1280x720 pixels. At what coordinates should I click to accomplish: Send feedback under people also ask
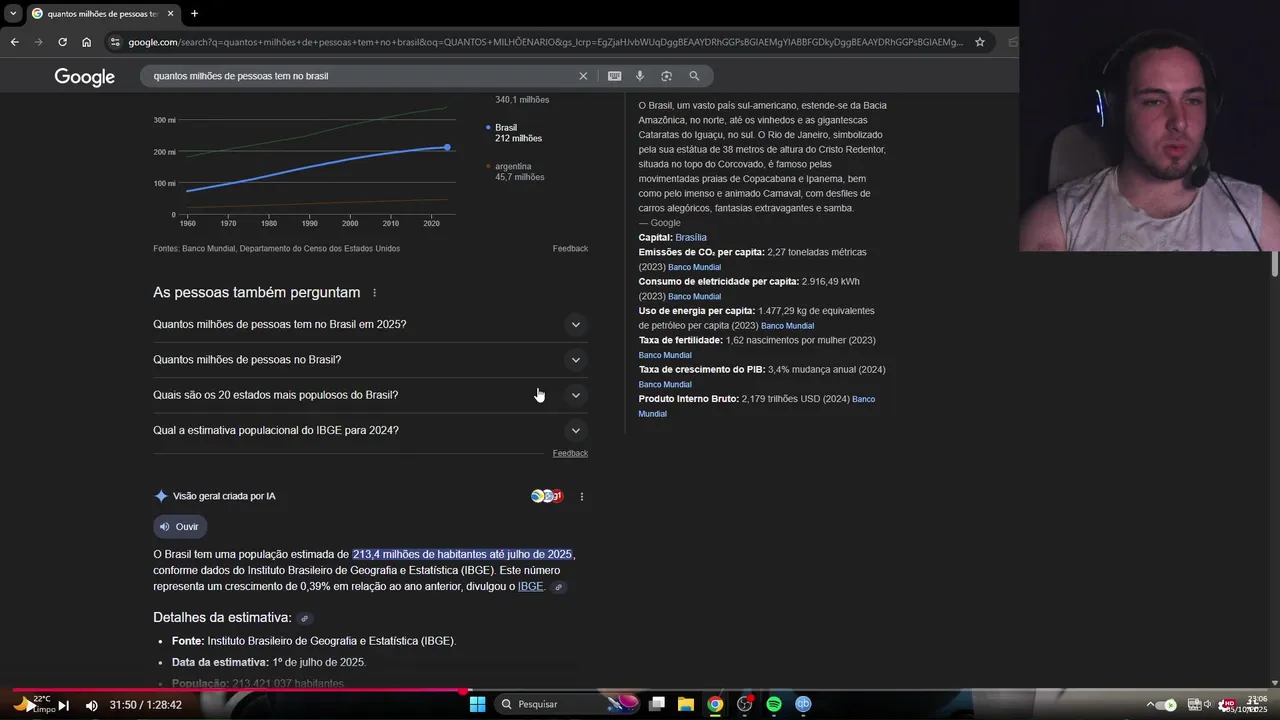point(570,453)
